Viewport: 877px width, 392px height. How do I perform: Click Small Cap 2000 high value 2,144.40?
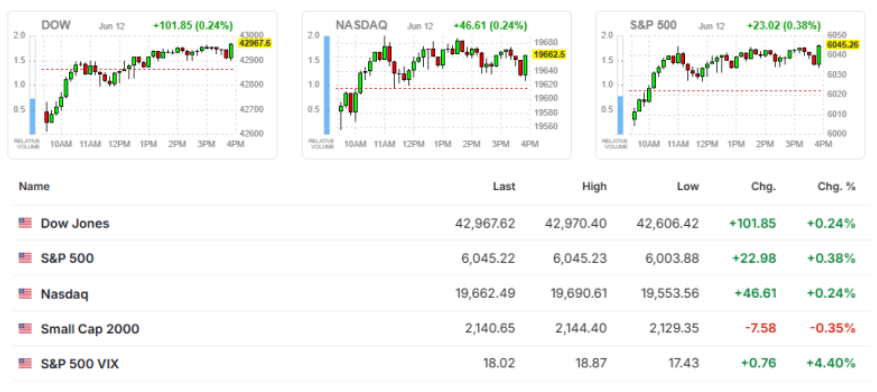point(581,329)
